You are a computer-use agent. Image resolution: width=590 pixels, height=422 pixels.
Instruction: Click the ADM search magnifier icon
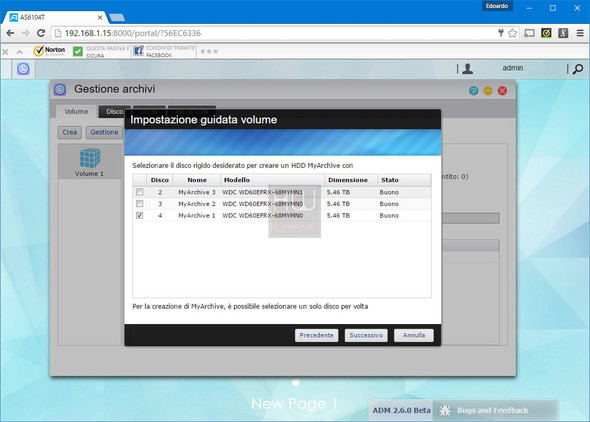click(x=578, y=69)
